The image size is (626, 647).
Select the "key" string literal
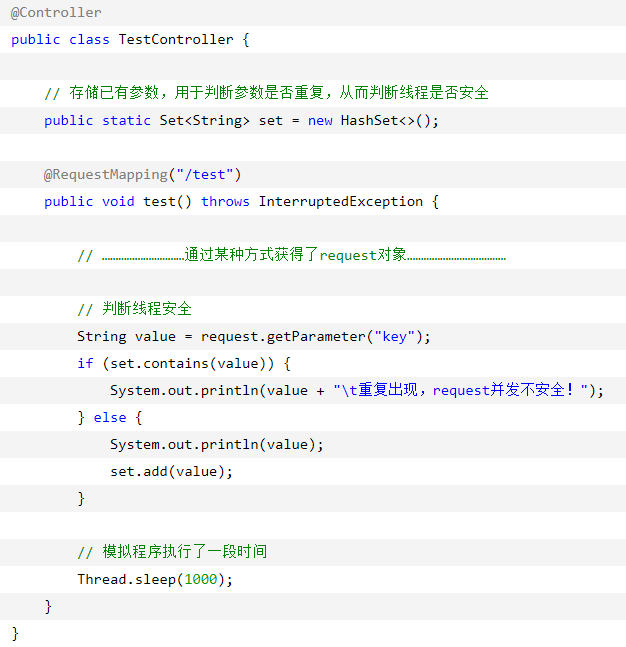[x=394, y=337]
